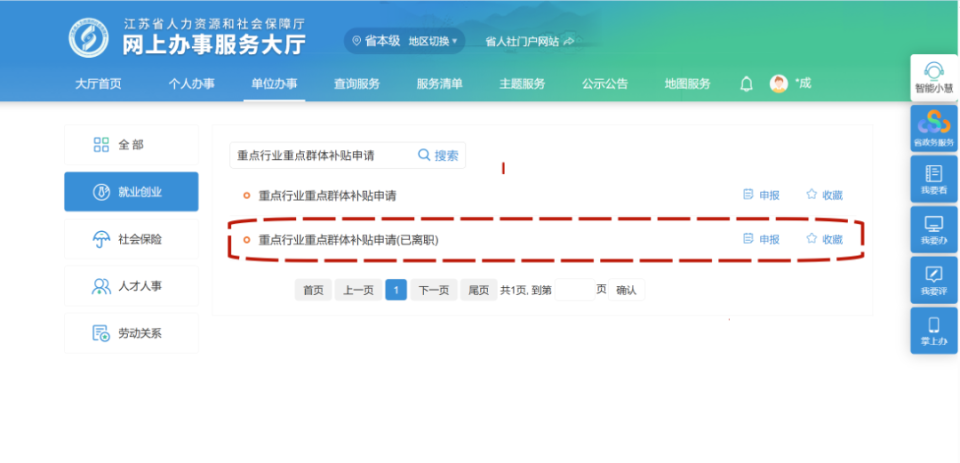This screenshot has height=463, width=960.
Task: Click 我要办 monitor icon
Action: click(934, 224)
